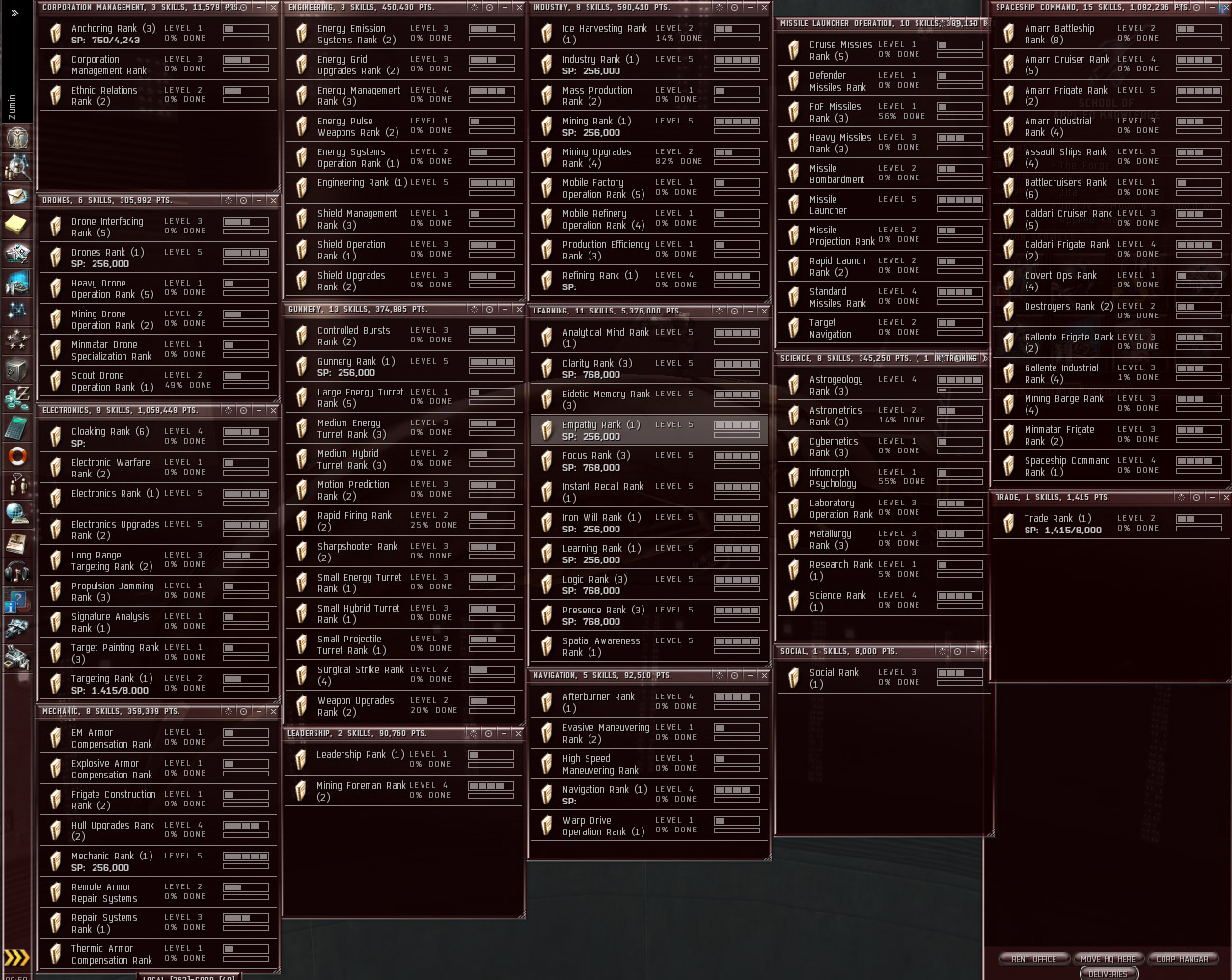Open the mail envelope icon
This screenshot has width=1232, height=980.
coord(16,196)
